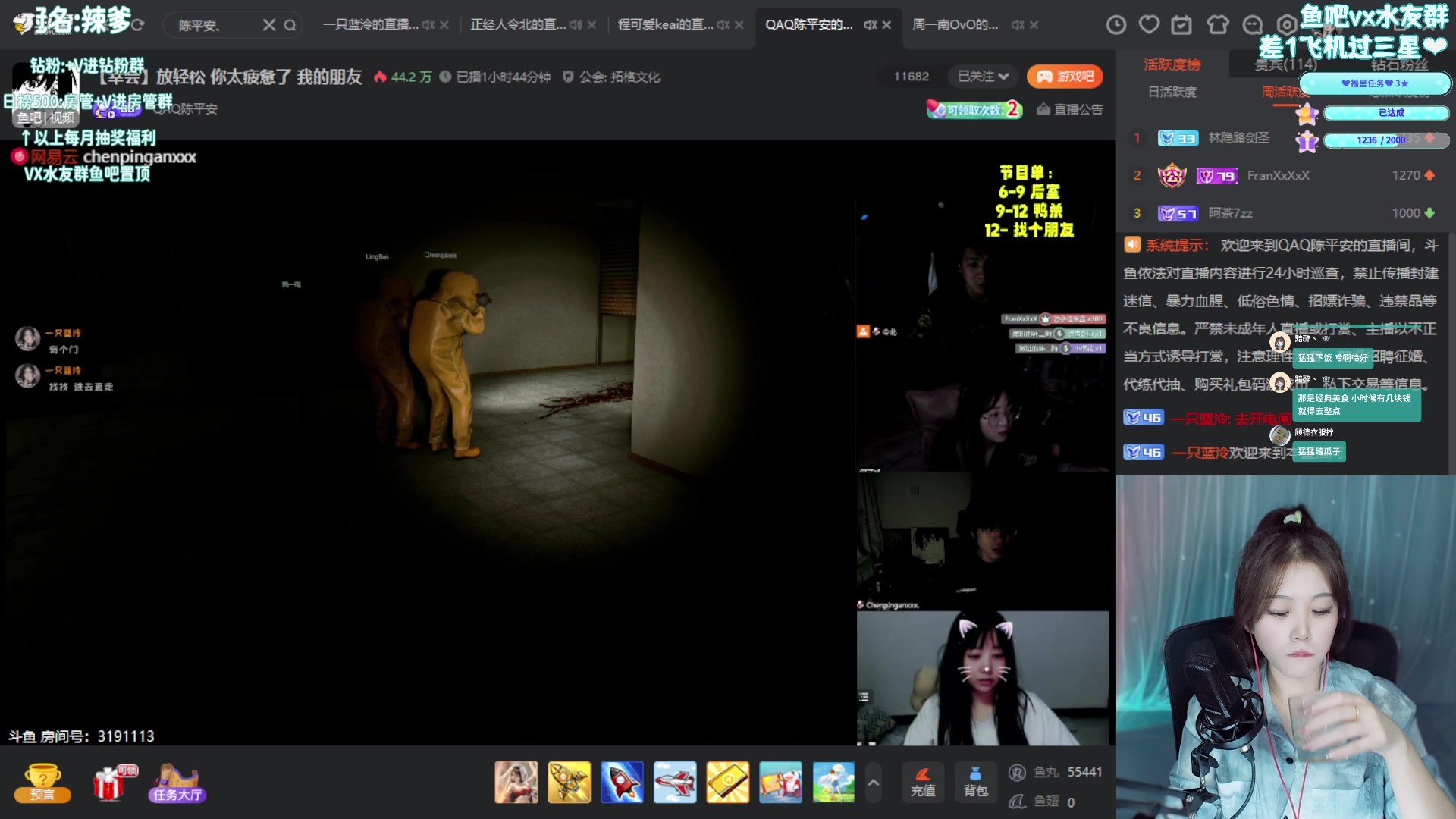The width and height of the screenshot is (1456, 819).
Task: Open the wardrobe t-shirt icon
Action: 1217,25
